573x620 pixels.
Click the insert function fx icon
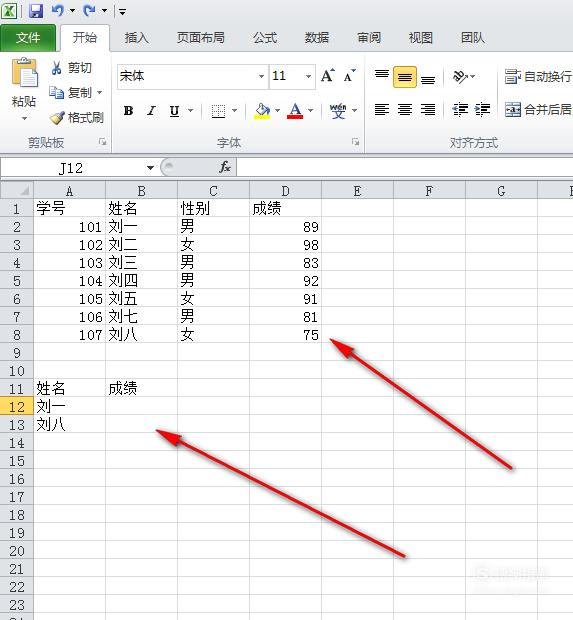pos(225,167)
